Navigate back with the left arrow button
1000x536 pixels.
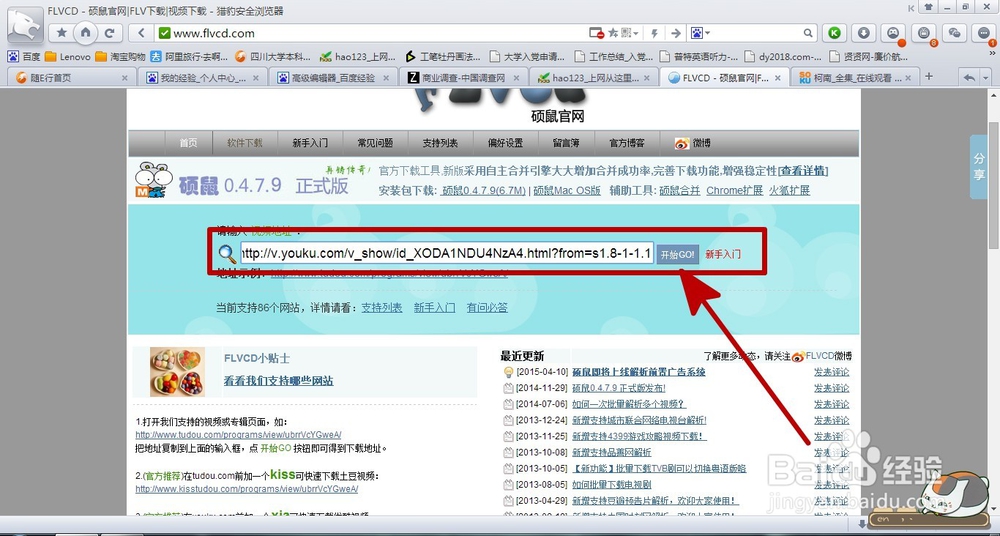[x=141, y=33]
